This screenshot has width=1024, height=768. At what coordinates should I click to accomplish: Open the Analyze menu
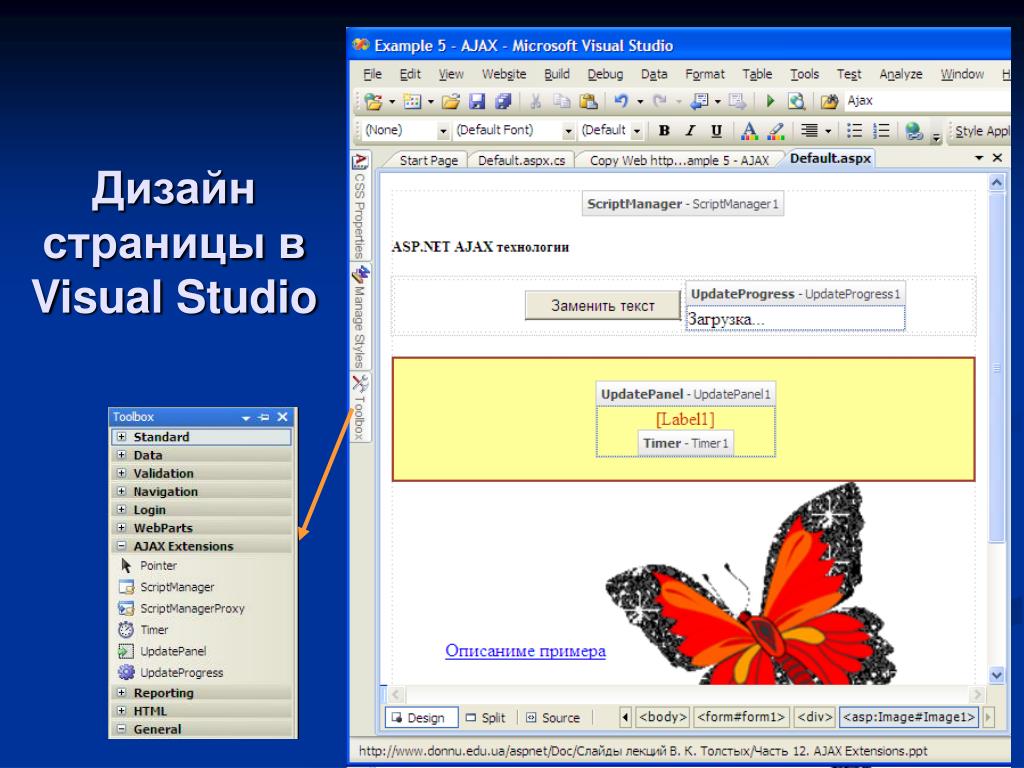point(901,74)
